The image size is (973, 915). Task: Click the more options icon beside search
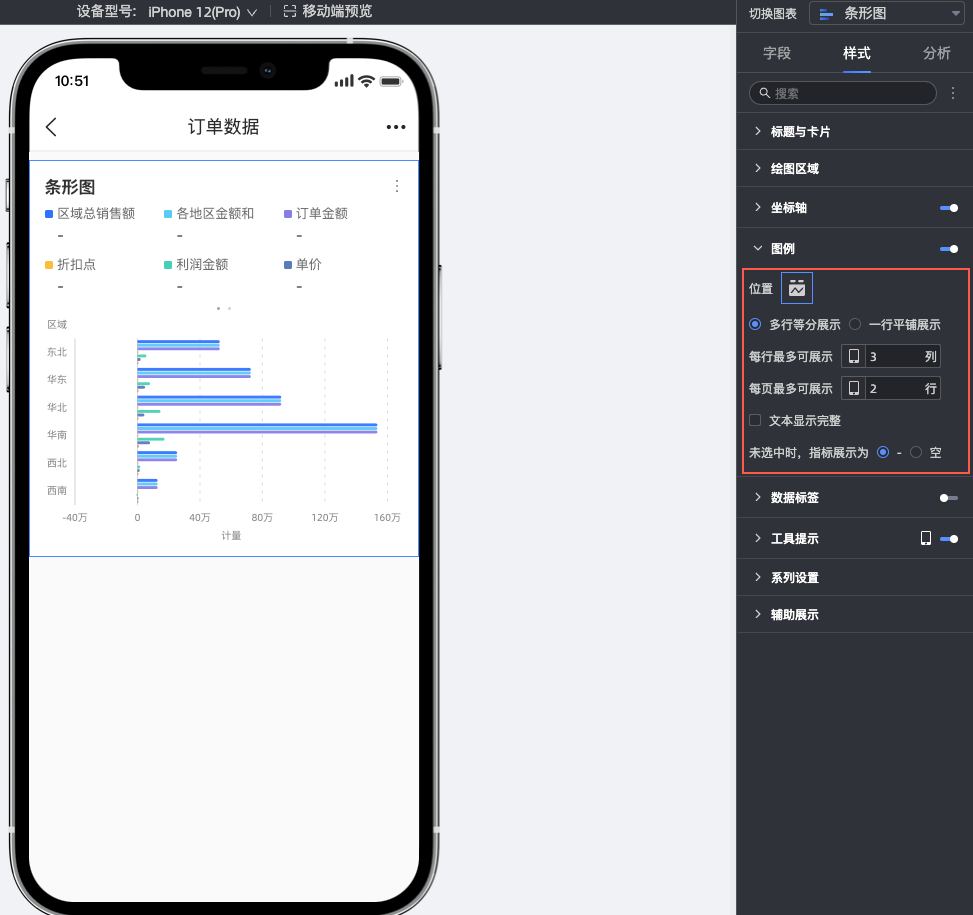[953, 93]
